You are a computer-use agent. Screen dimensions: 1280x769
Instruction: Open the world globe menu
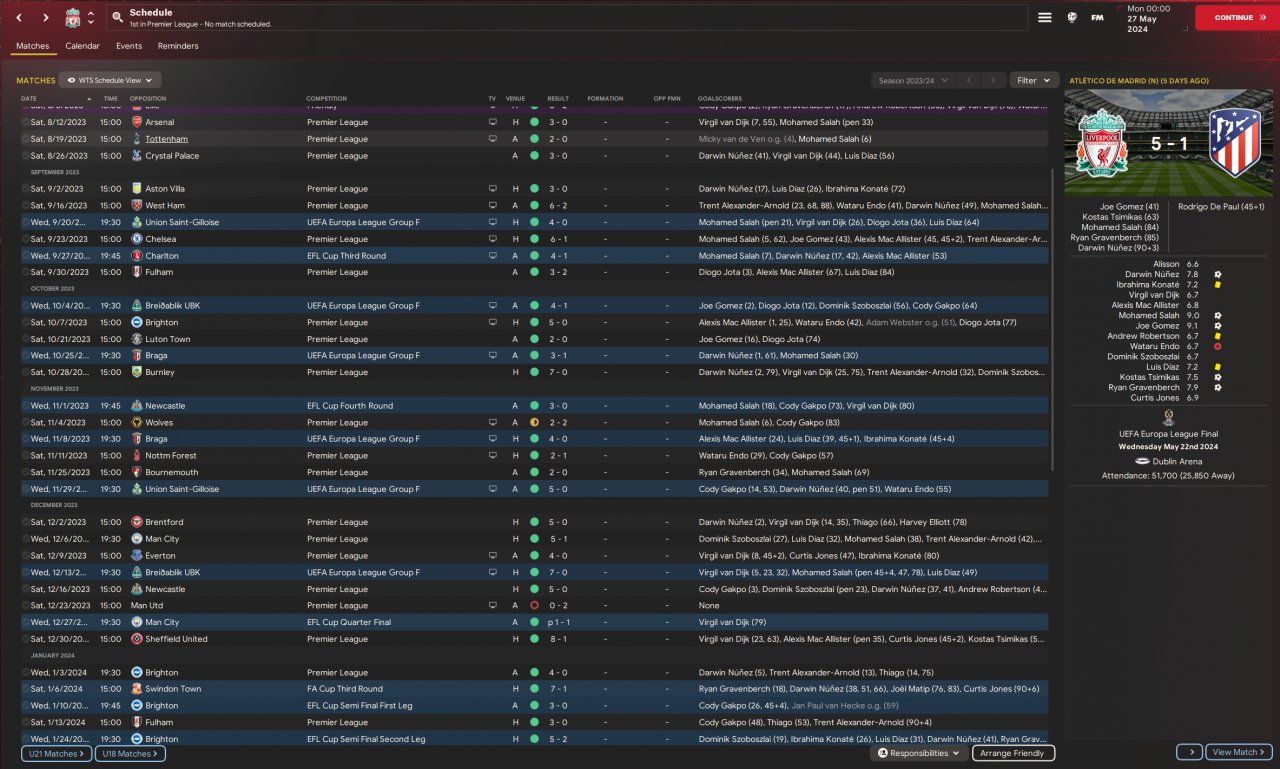pyautogui.click(x=1072, y=18)
